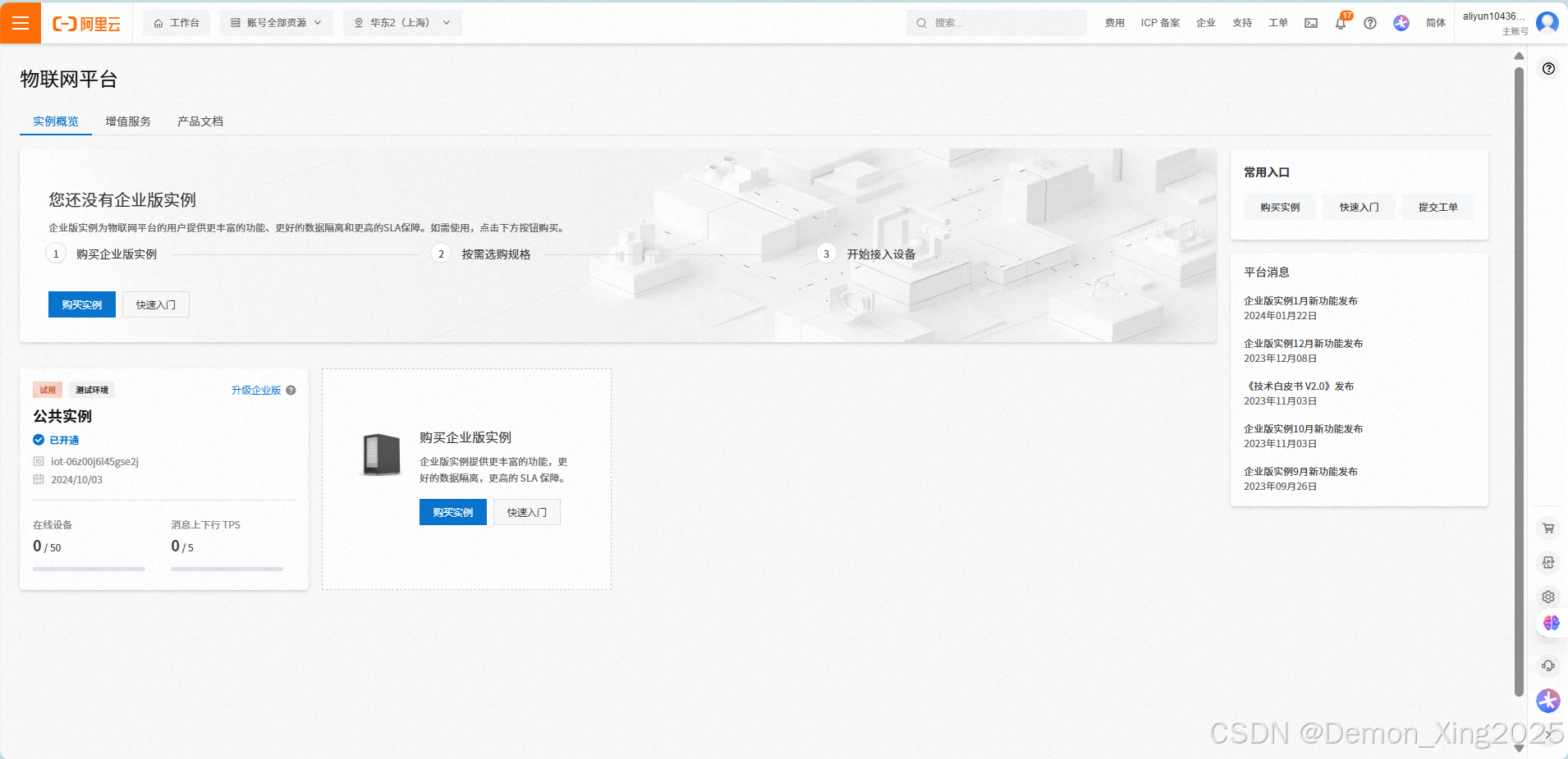
Task: Click the 测试环境 tag
Action: pyautogui.click(x=92, y=390)
